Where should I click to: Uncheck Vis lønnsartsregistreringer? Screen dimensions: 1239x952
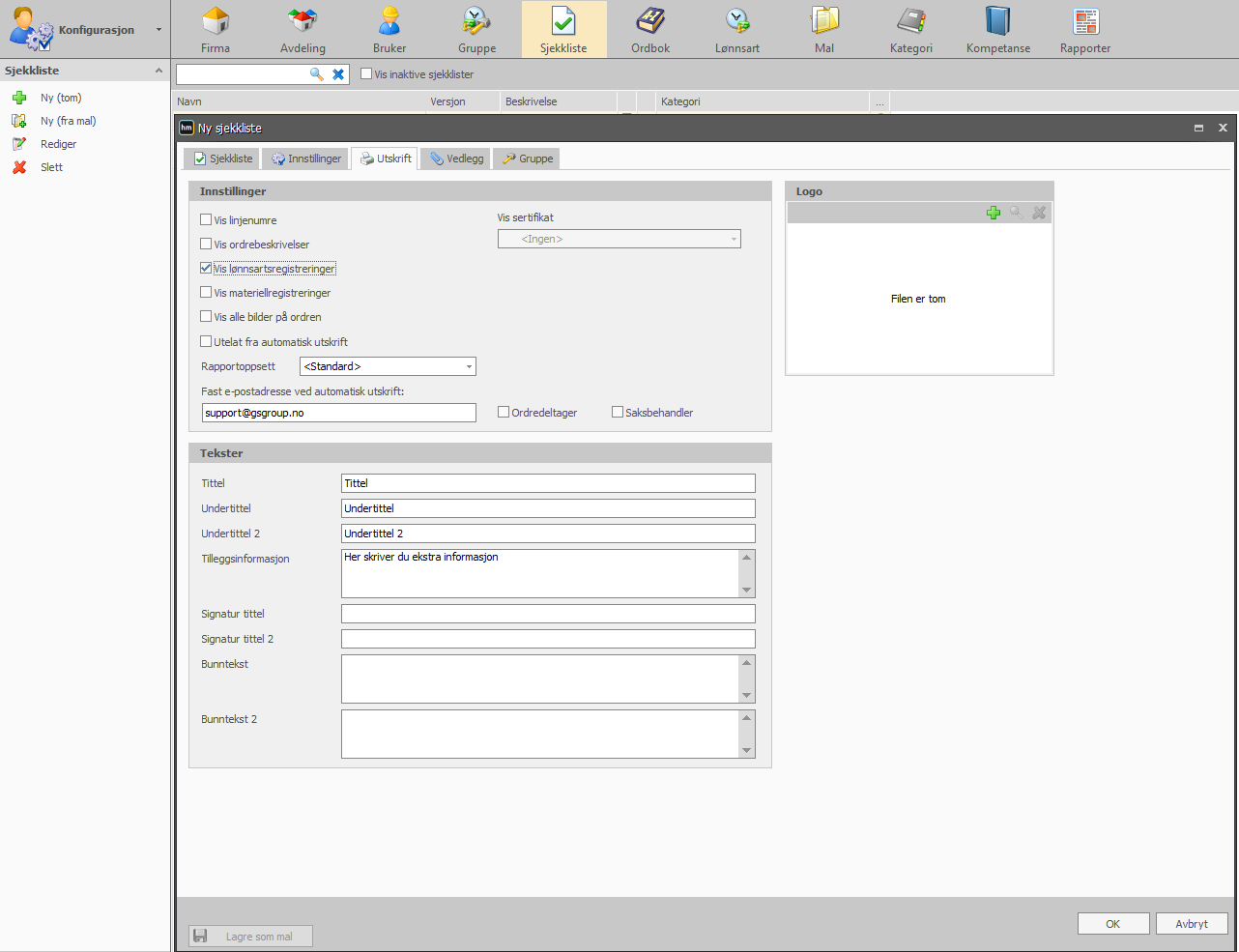[206, 268]
